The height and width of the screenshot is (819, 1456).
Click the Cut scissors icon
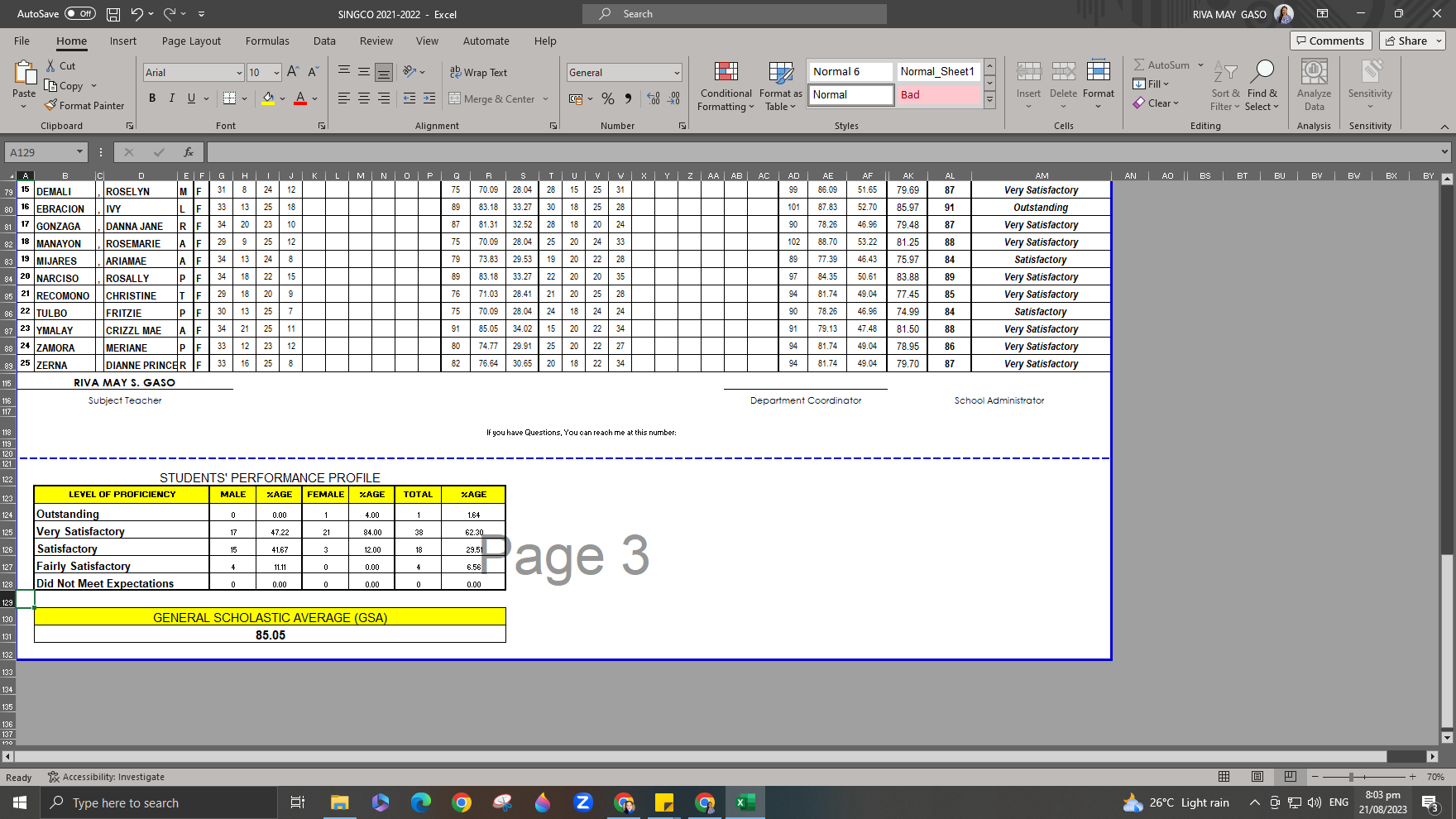pyautogui.click(x=51, y=65)
